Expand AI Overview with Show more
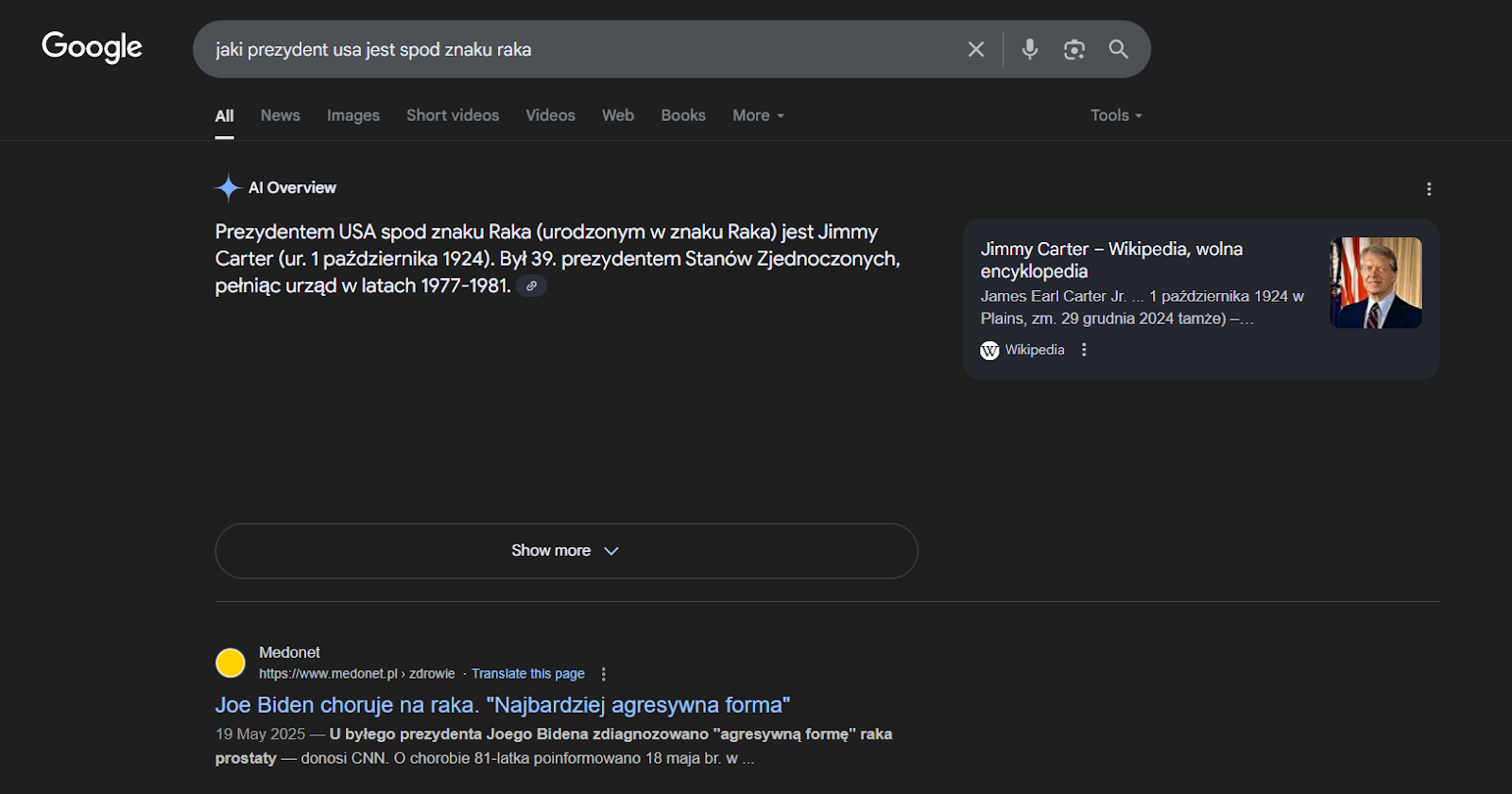Image resolution: width=1512 pixels, height=794 pixels. pyautogui.click(x=566, y=551)
